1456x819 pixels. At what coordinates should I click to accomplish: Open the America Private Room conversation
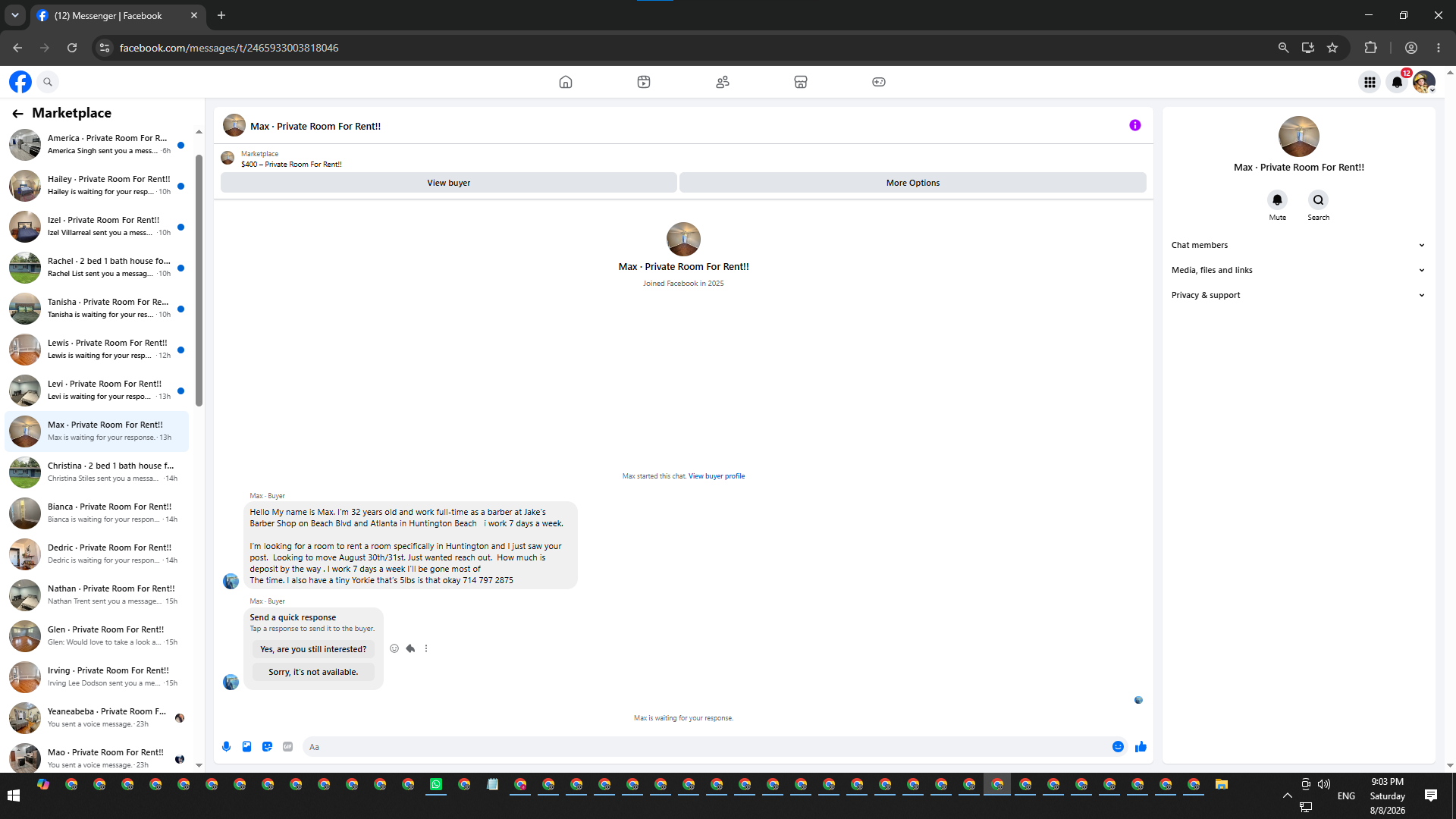(97, 145)
